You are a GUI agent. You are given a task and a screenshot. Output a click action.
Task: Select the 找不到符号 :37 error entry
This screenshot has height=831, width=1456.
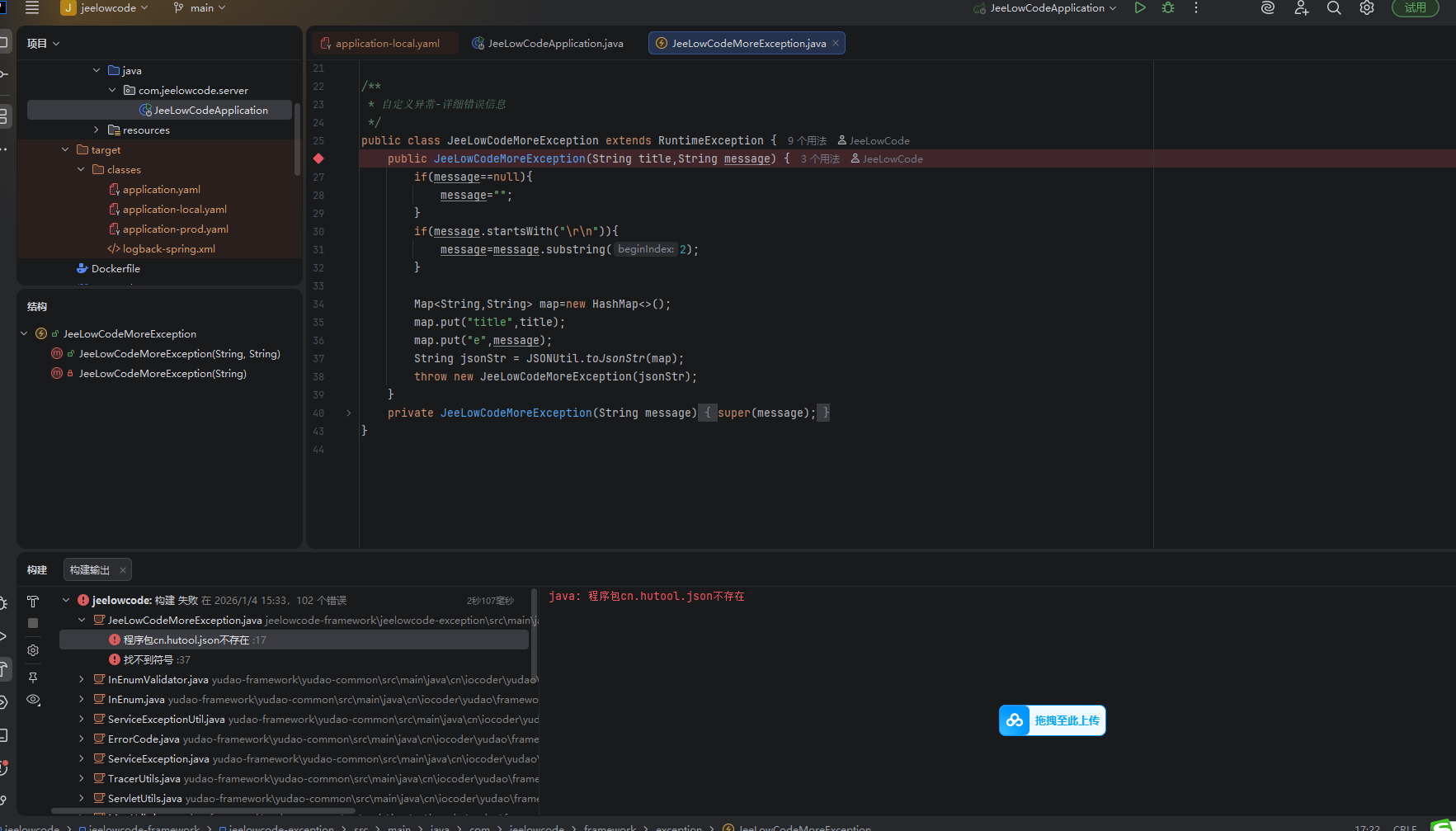tap(156, 660)
